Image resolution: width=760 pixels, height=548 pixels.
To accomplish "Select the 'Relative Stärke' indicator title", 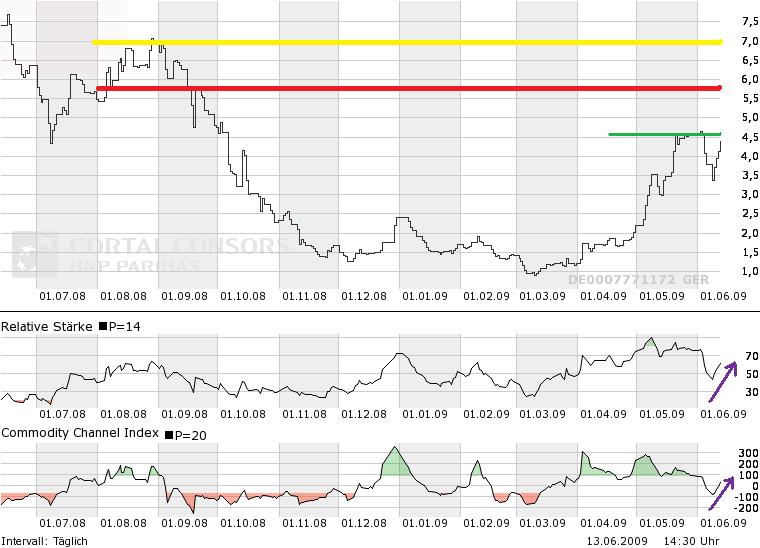I will pos(47,327).
